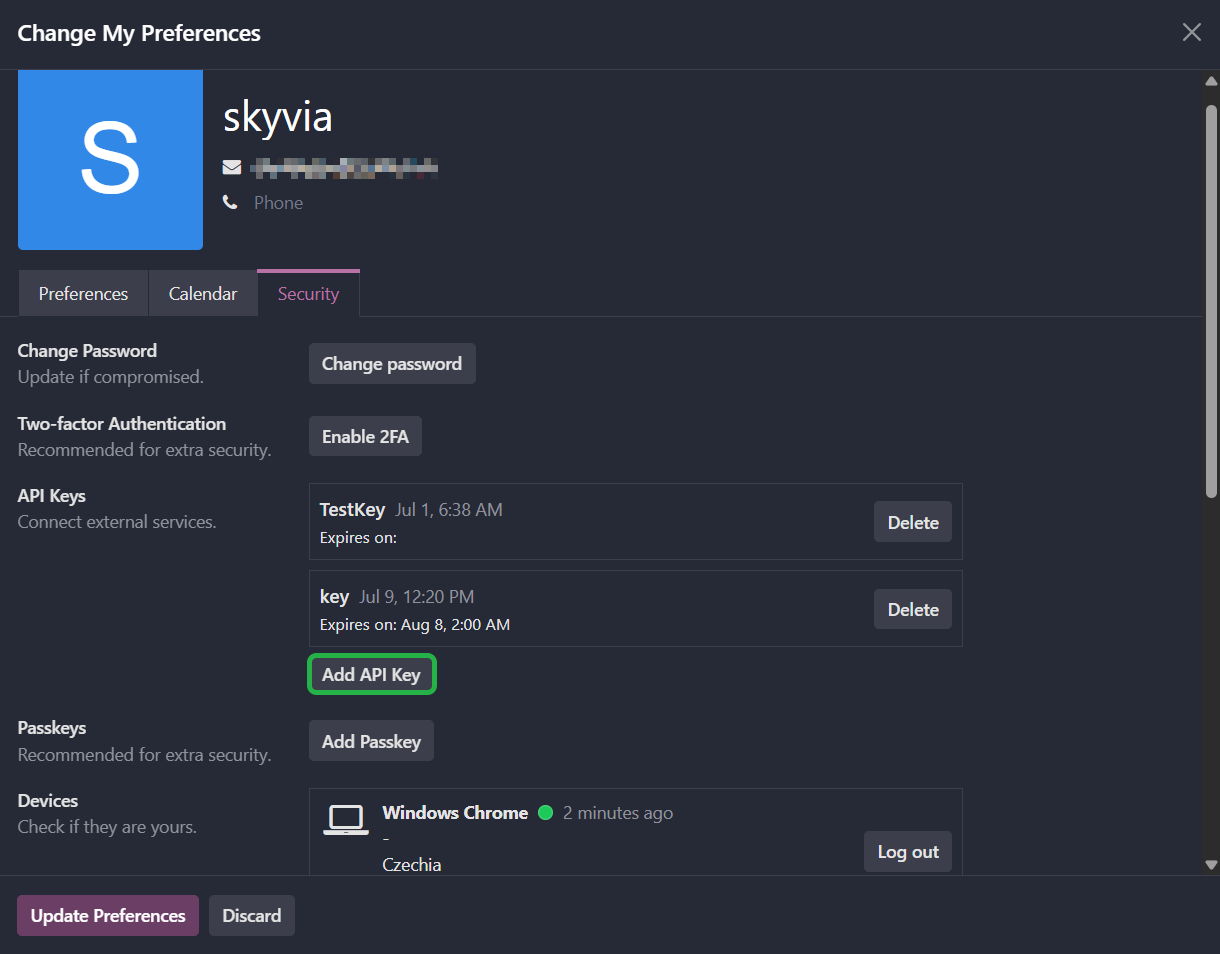This screenshot has height=954, width=1220.
Task: Click Update Preferences button
Action: coord(108,915)
